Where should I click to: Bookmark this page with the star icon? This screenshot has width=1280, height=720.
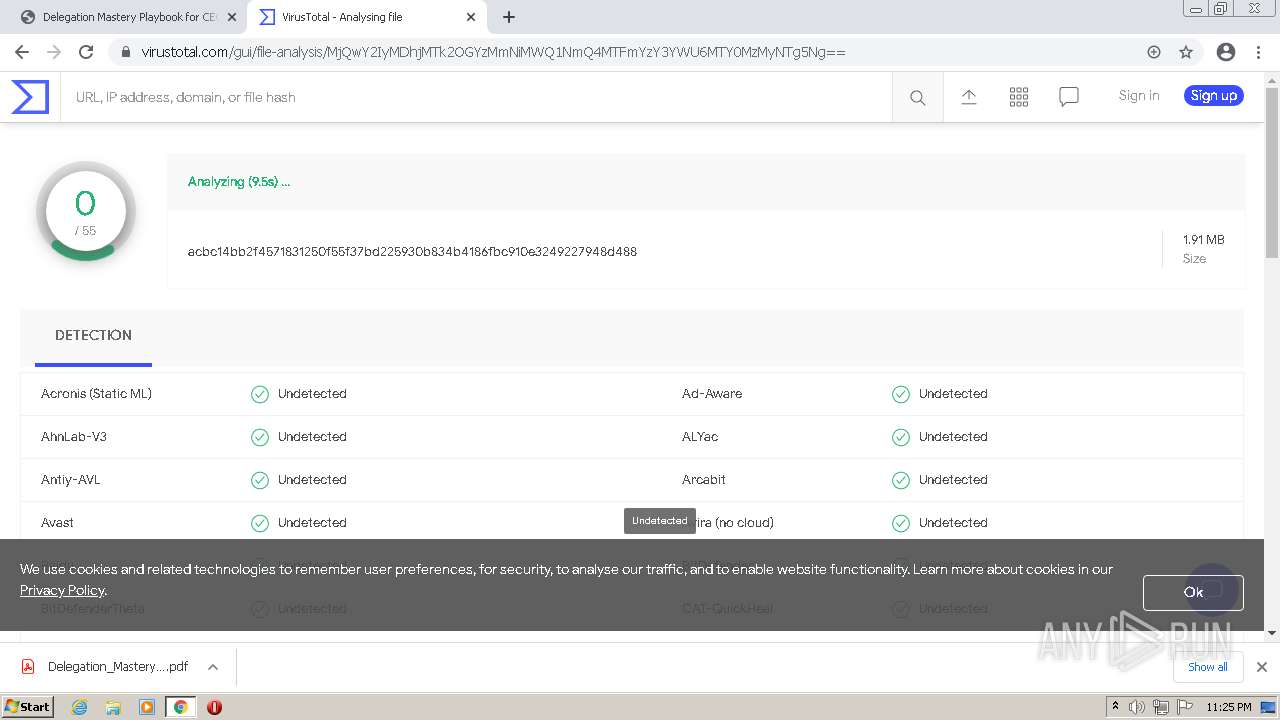pyautogui.click(x=1186, y=52)
